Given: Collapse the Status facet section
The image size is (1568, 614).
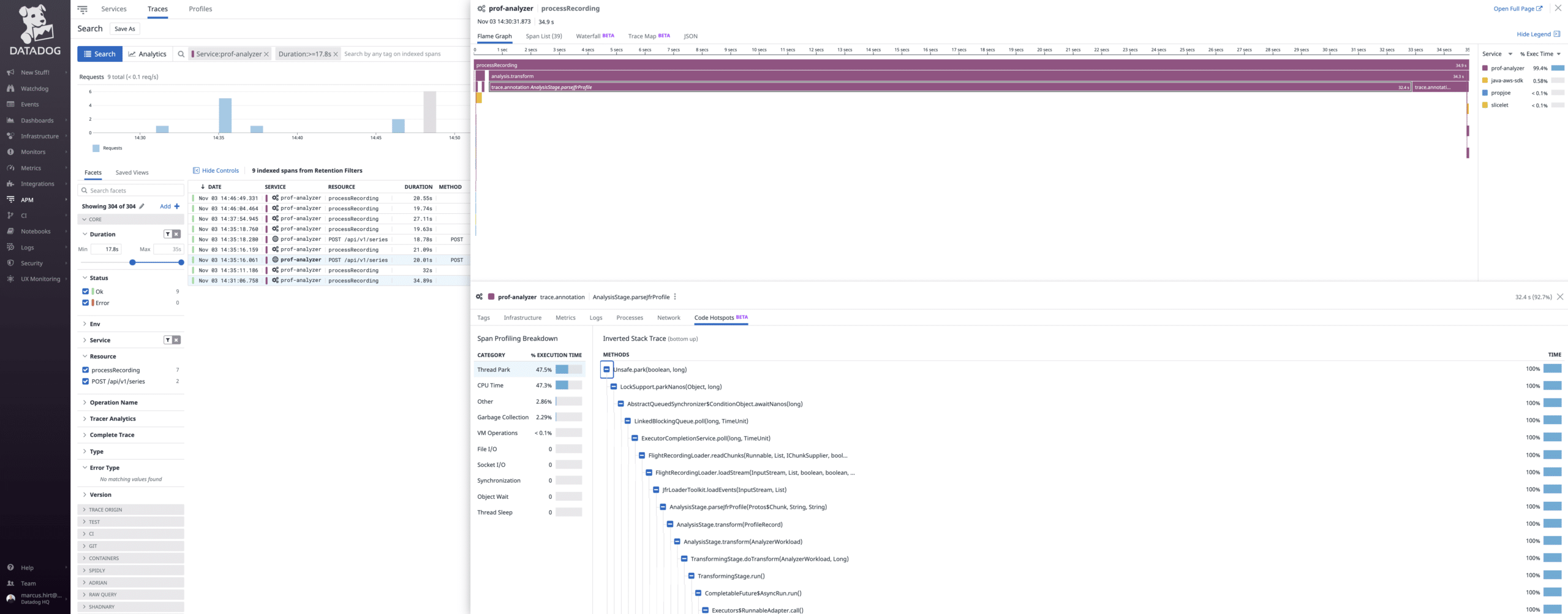Looking at the screenshot, I should point(85,278).
